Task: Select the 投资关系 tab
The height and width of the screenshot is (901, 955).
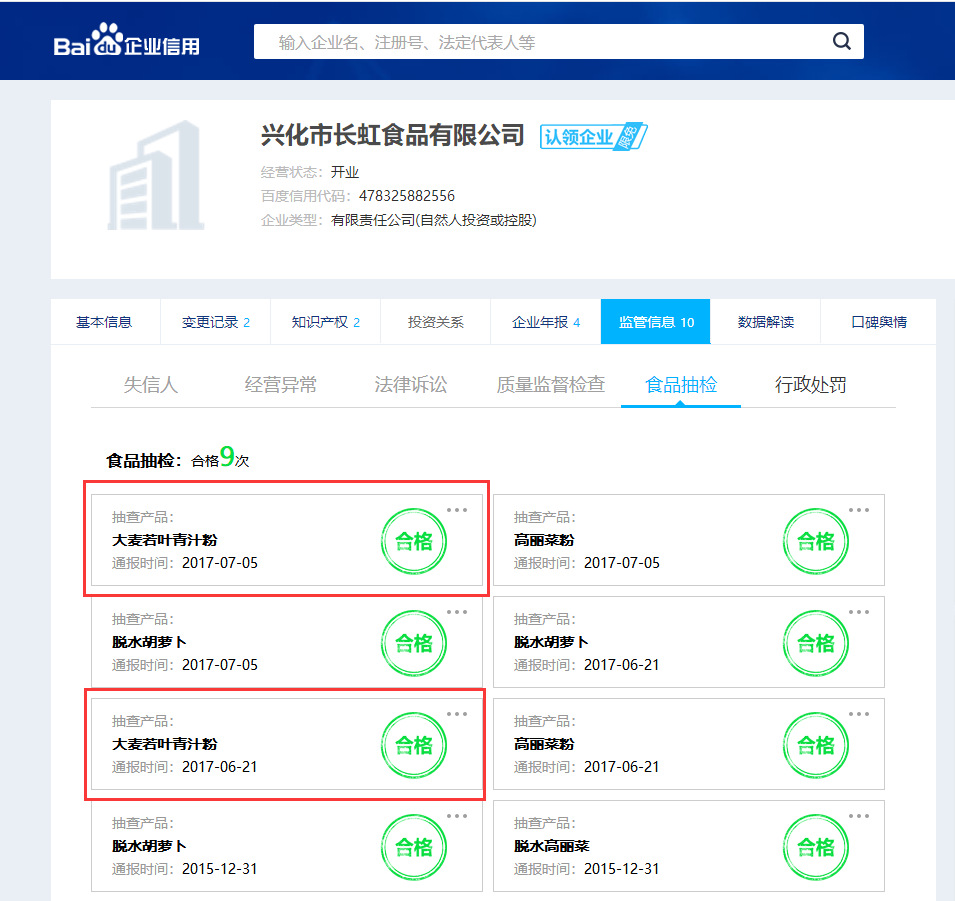Action: tap(435, 322)
